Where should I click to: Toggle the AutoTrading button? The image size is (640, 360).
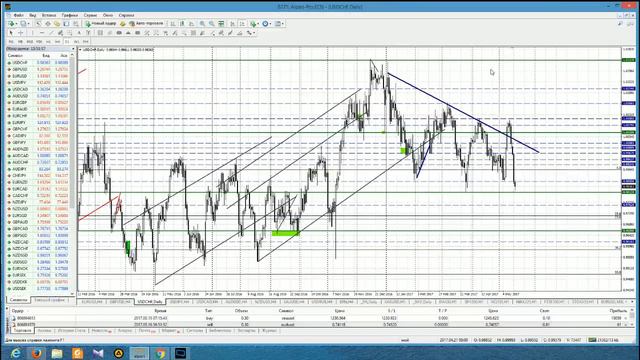146,24
